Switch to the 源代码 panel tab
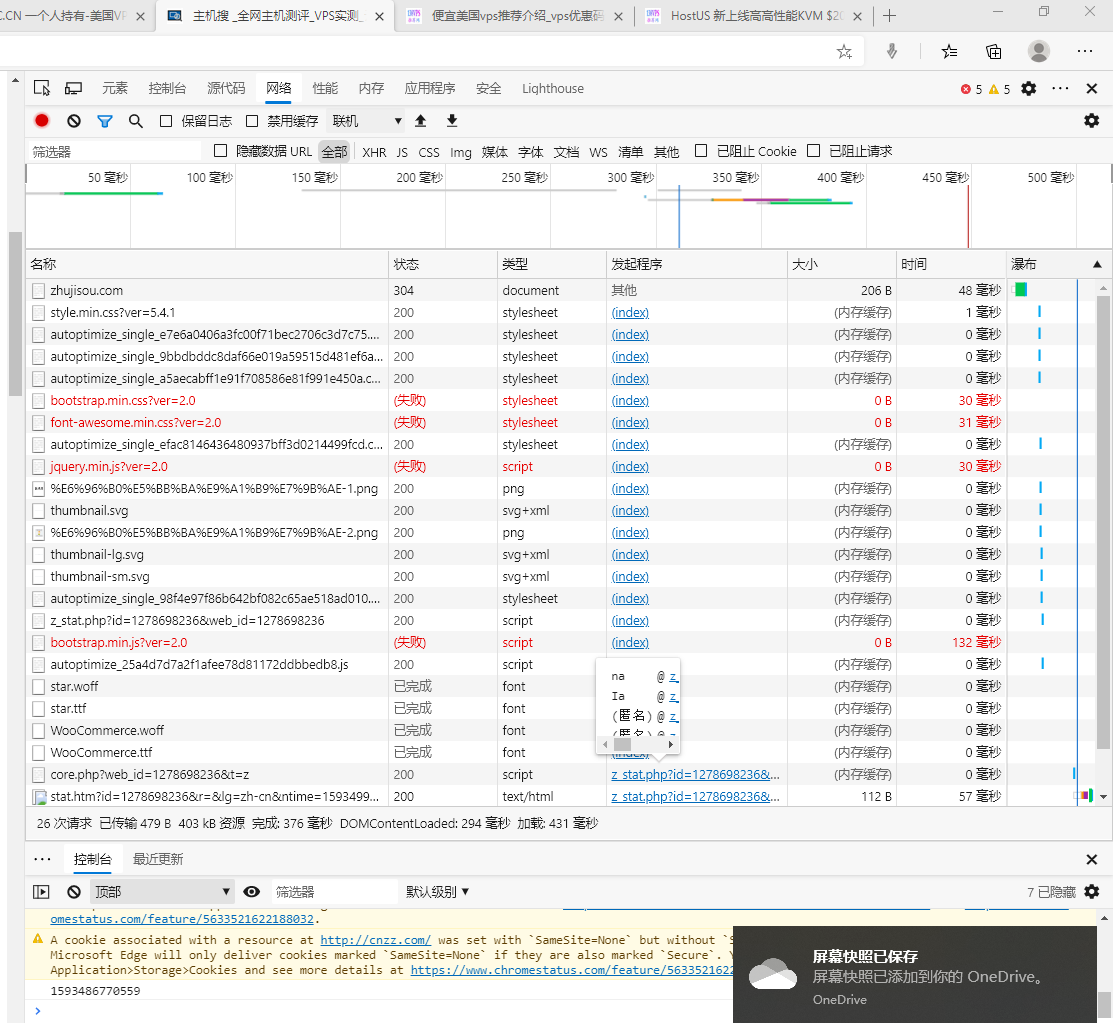 tap(226, 89)
